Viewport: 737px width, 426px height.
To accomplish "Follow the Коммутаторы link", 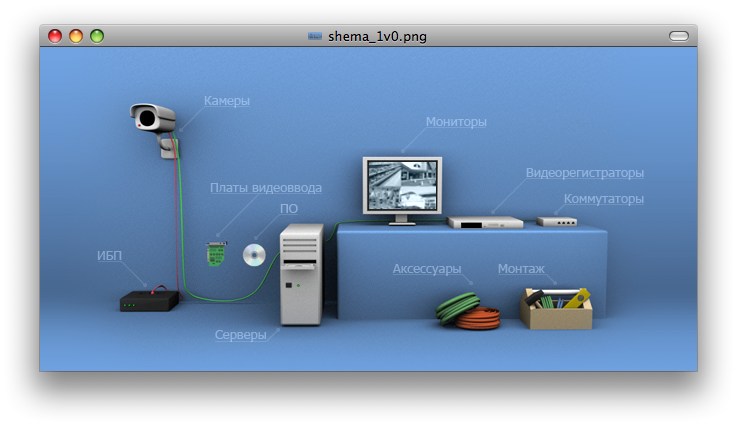I will click(604, 199).
